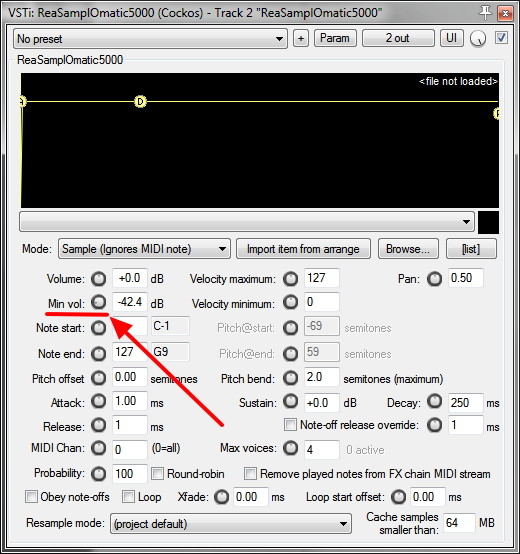
Task: Click the Probability value field
Action: pos(130,473)
